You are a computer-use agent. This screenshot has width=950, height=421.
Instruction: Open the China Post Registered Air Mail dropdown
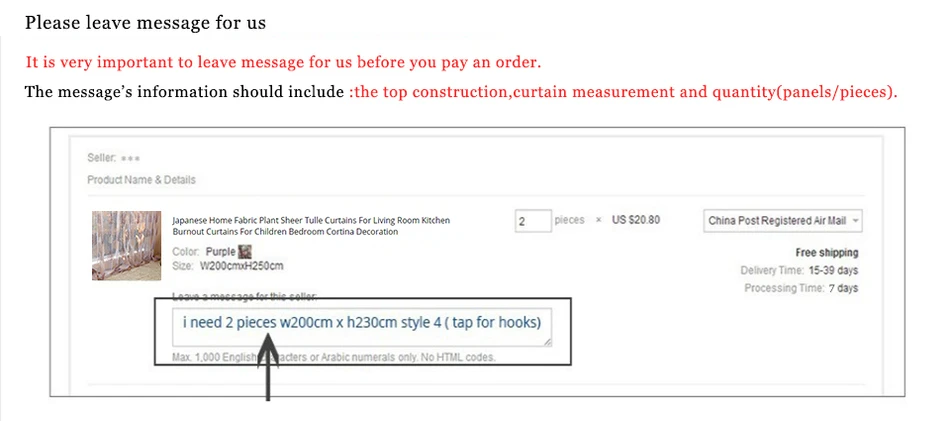784,221
